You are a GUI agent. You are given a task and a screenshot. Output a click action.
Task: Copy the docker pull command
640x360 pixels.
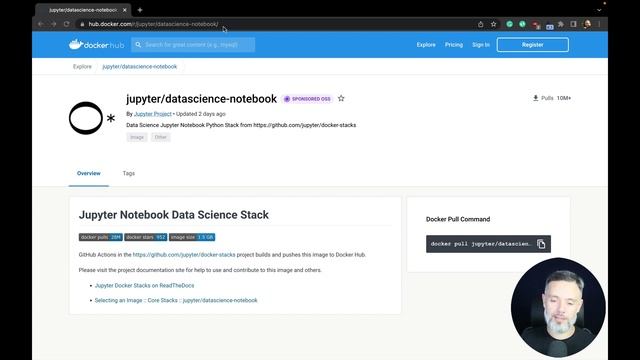541,244
